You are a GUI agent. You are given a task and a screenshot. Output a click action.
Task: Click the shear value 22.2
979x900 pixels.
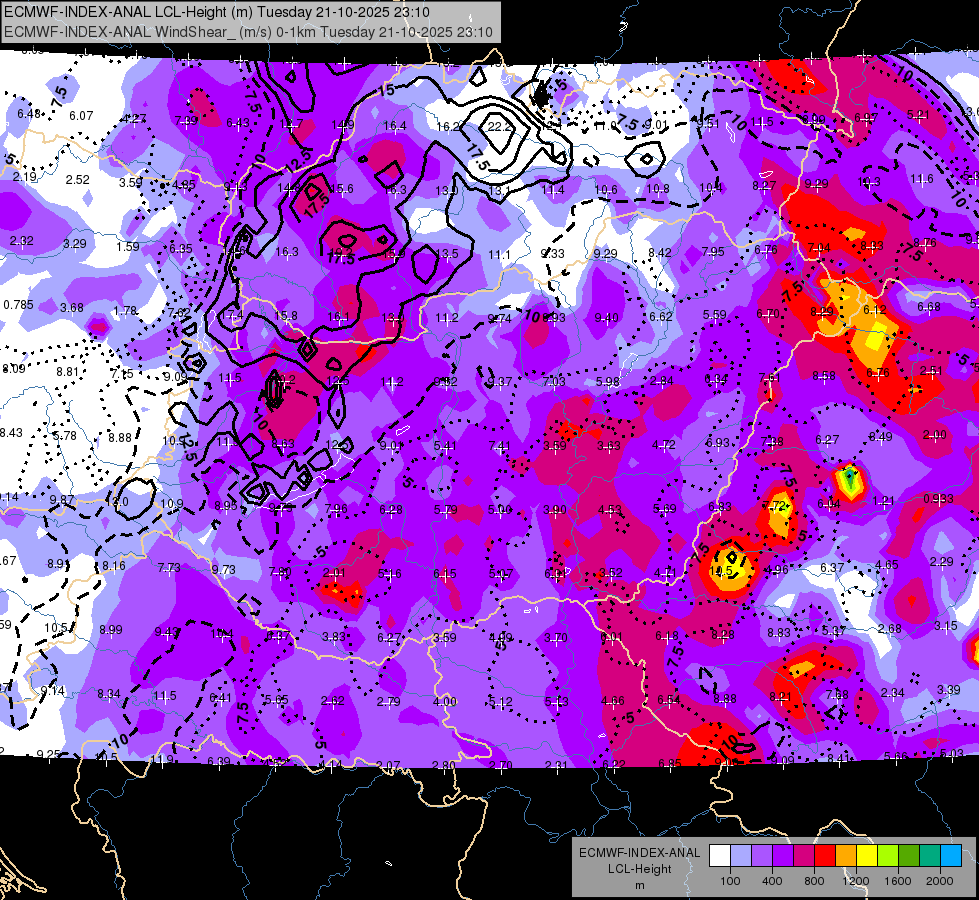[499, 126]
